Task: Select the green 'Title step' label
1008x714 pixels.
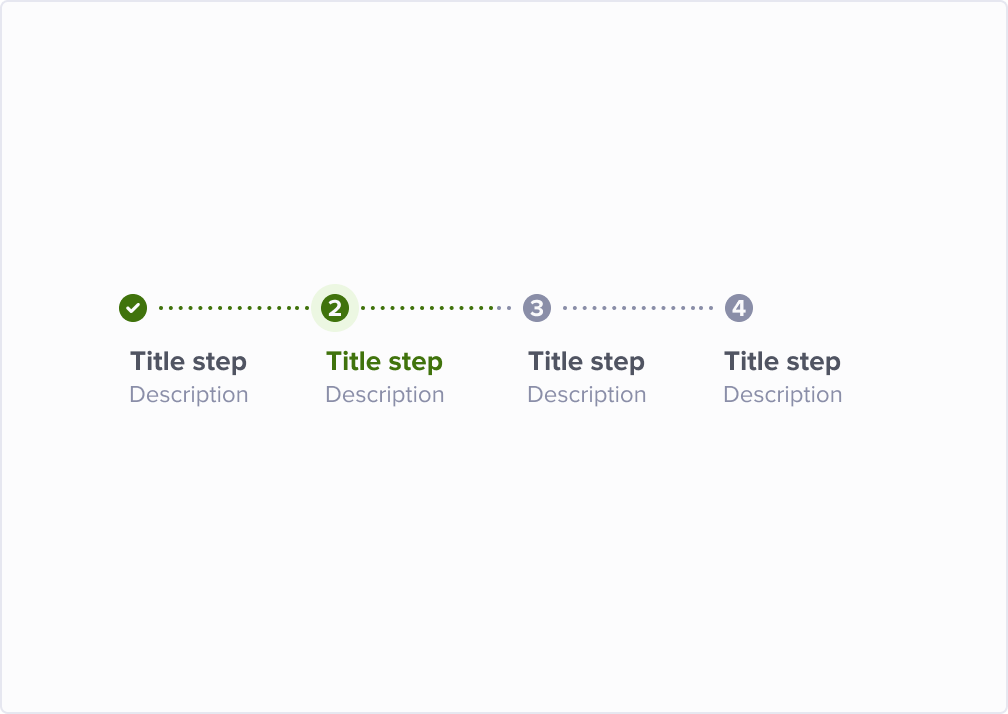Action: click(384, 362)
